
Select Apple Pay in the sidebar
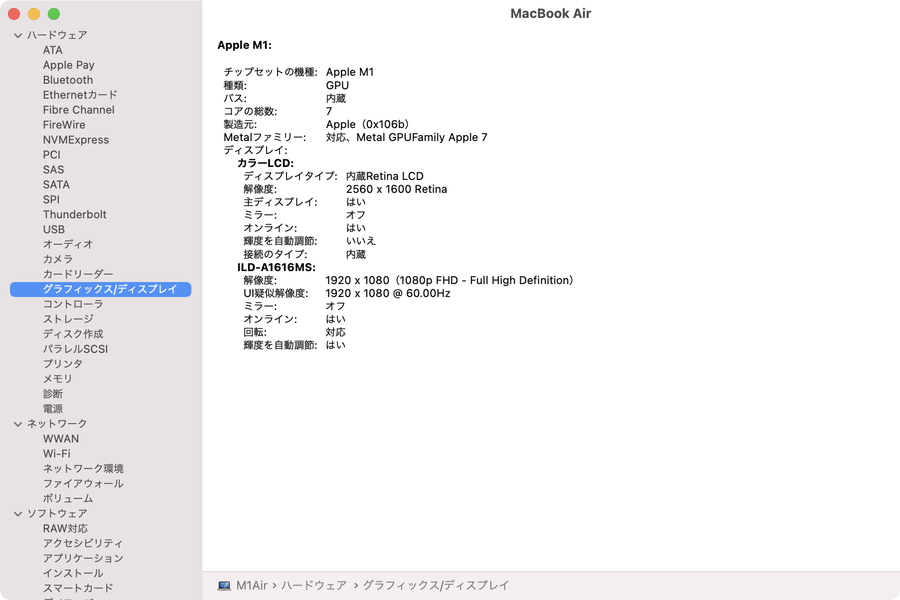click(68, 65)
